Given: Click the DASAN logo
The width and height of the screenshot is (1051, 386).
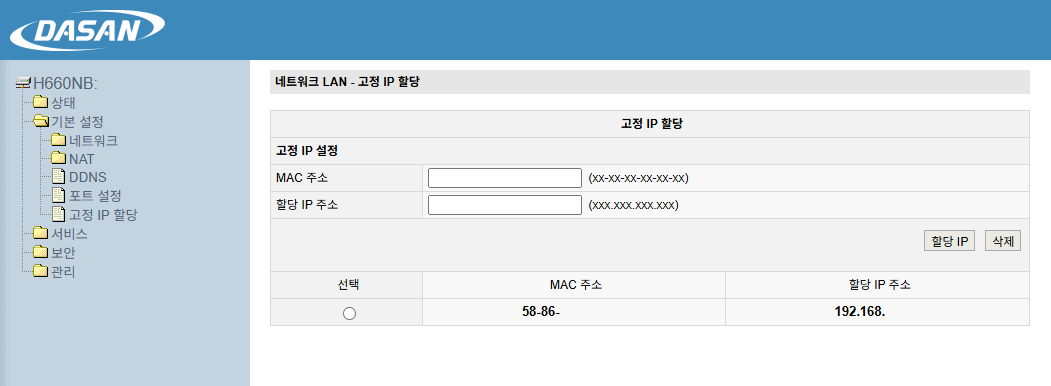Looking at the screenshot, I should point(88,29).
